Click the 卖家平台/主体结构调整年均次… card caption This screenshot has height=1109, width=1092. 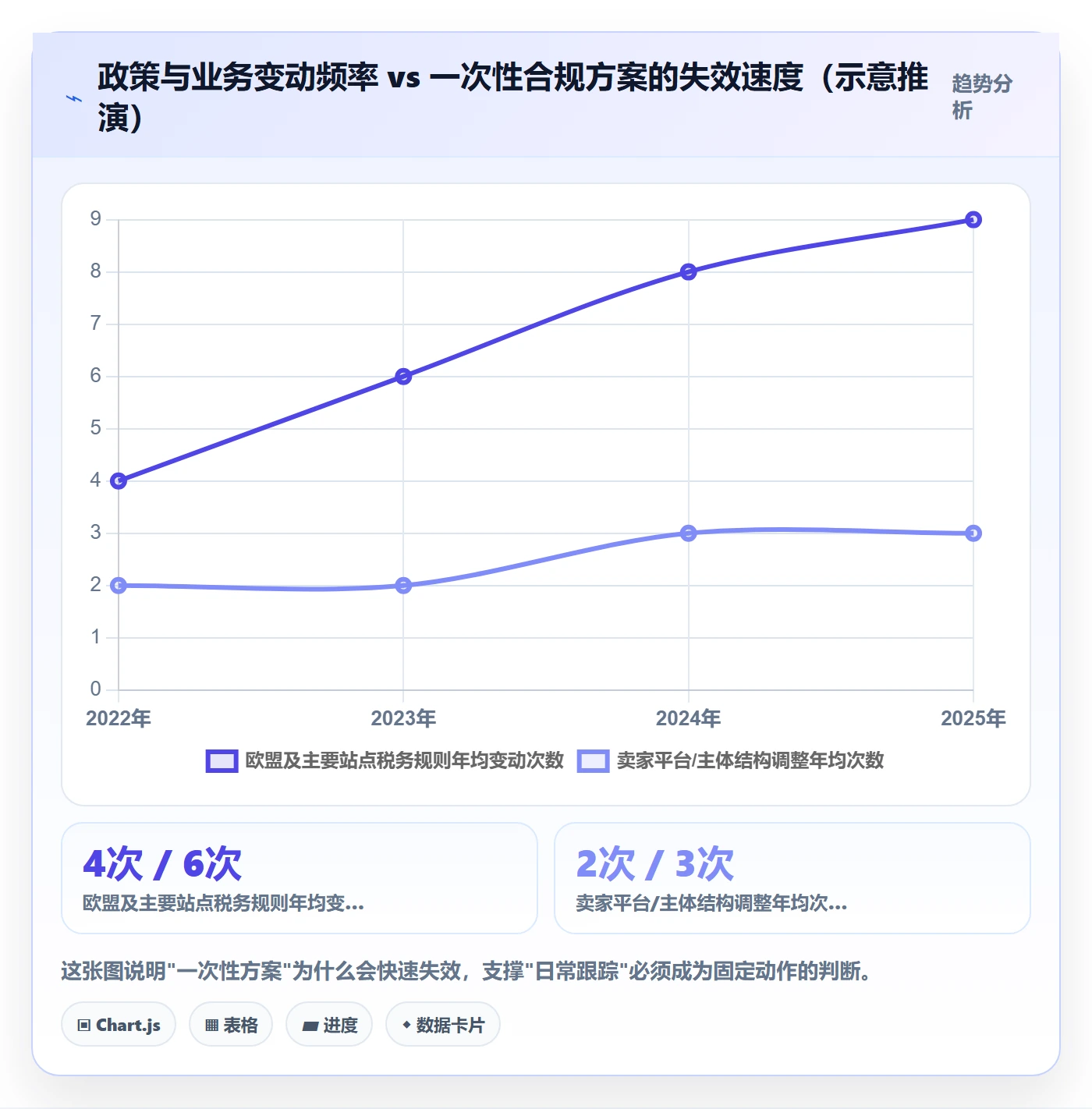tap(711, 903)
